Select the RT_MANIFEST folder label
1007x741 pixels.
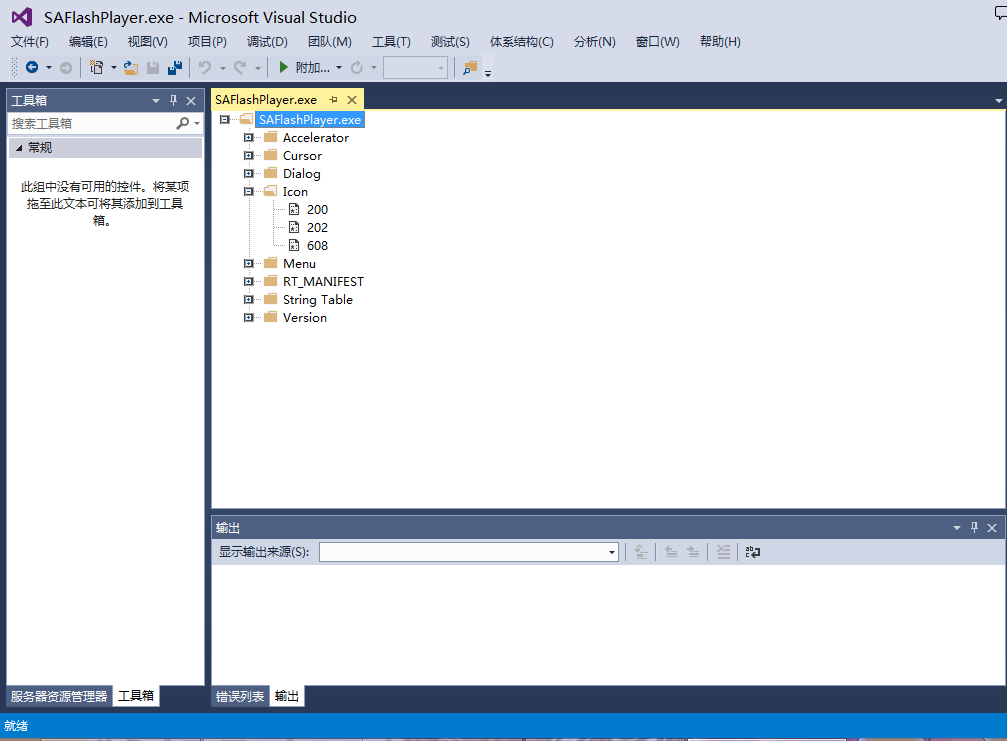point(323,281)
